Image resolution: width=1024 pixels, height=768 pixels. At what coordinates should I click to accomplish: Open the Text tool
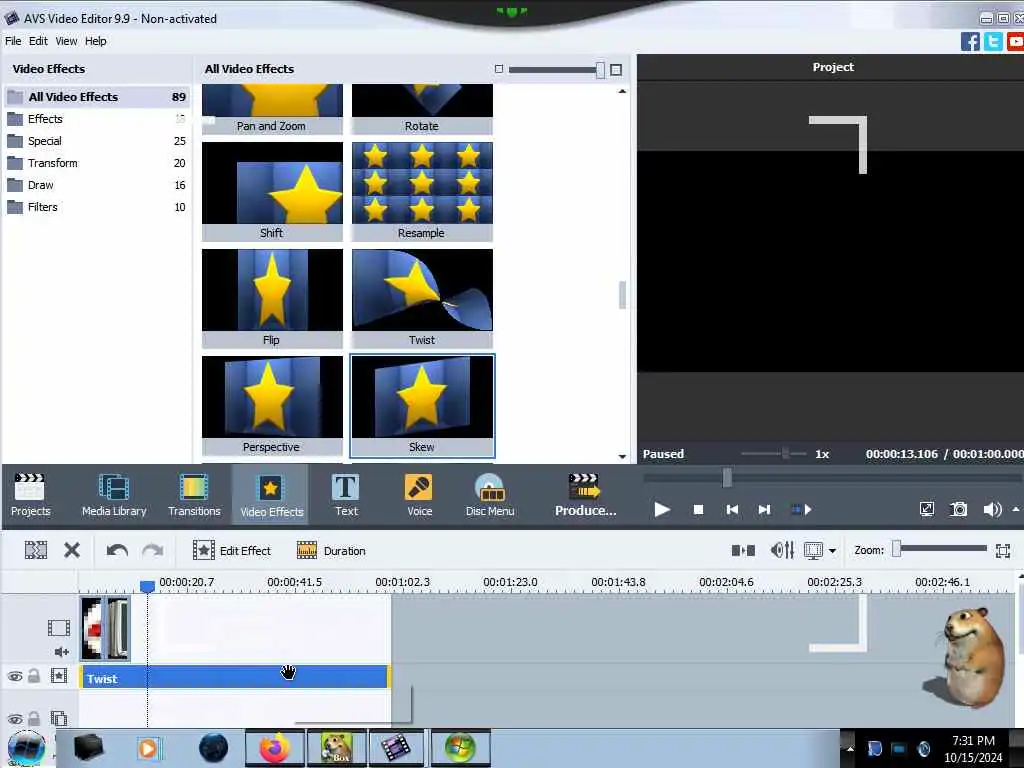point(345,495)
